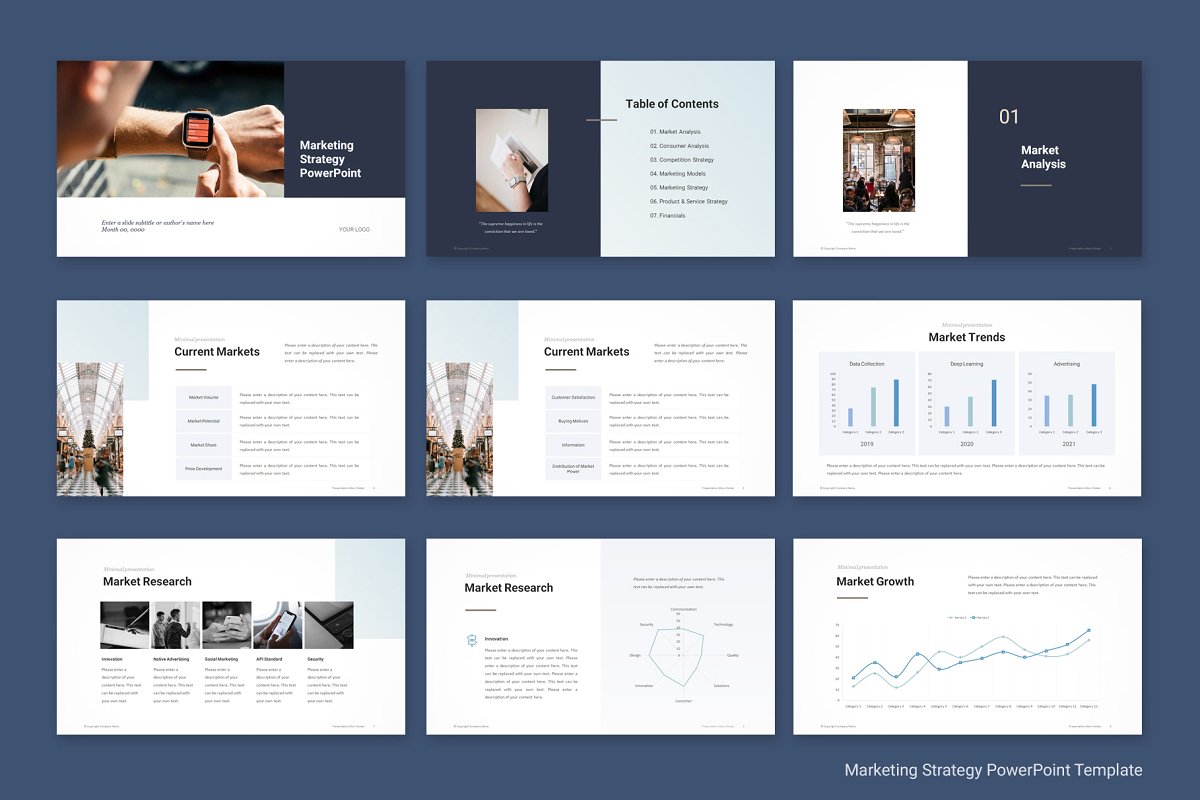Select the 'Social Marketing' grayscale photo
Viewport: 1200px width, 800px height.
click(227, 625)
